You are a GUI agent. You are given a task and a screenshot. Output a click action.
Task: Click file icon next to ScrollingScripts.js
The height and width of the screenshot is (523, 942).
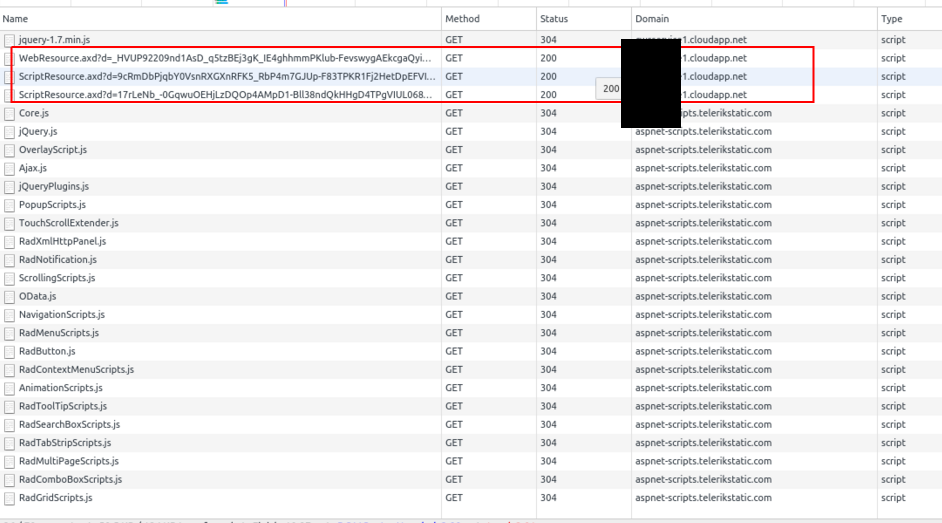[x=9, y=279]
